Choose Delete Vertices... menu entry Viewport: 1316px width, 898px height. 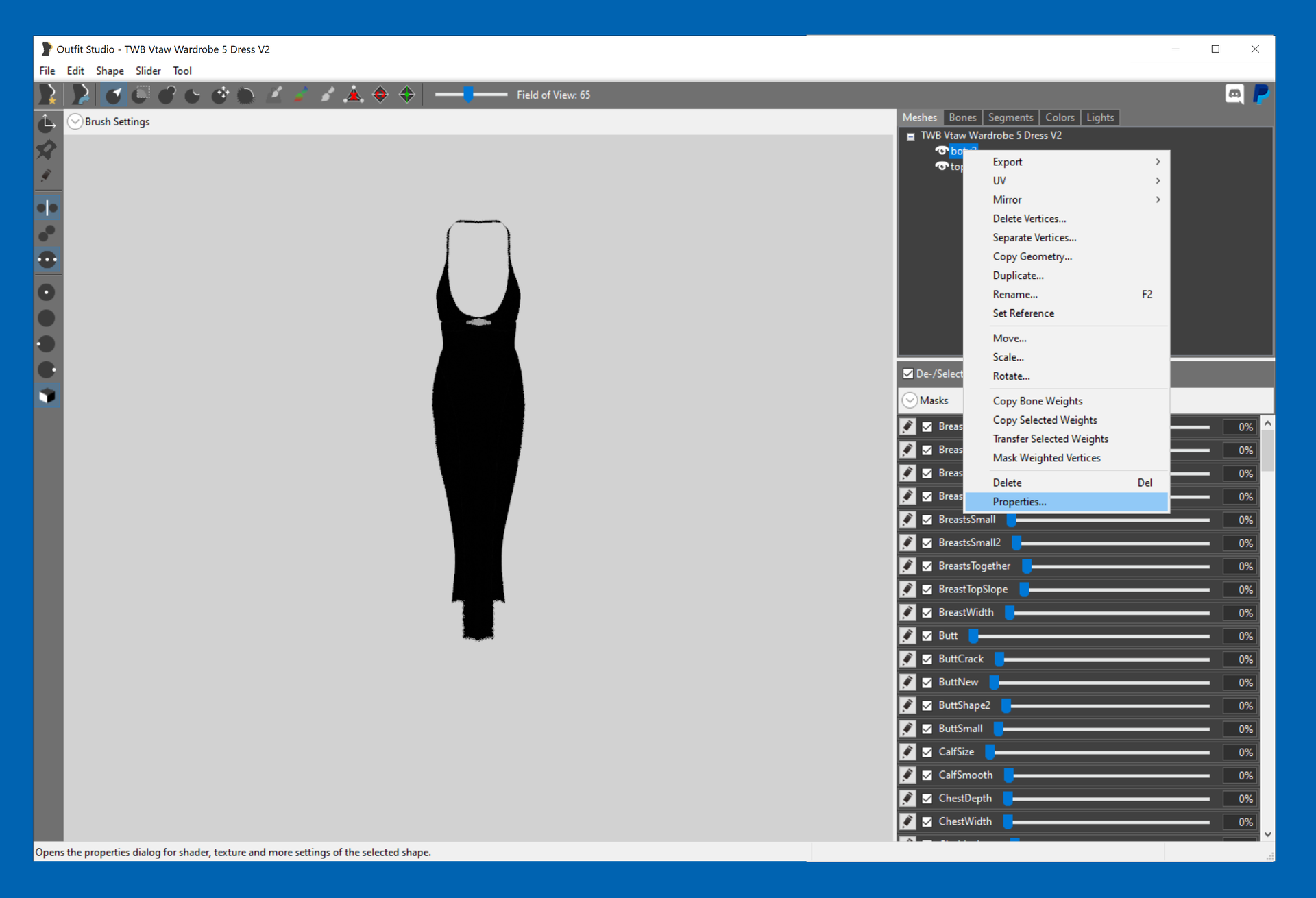pyautogui.click(x=1067, y=219)
